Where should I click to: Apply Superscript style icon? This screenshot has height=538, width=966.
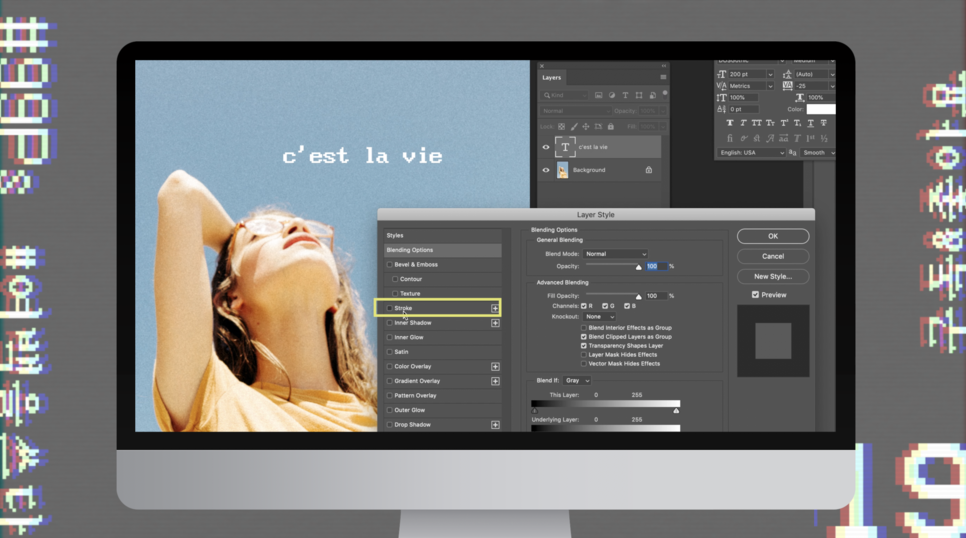coord(784,123)
